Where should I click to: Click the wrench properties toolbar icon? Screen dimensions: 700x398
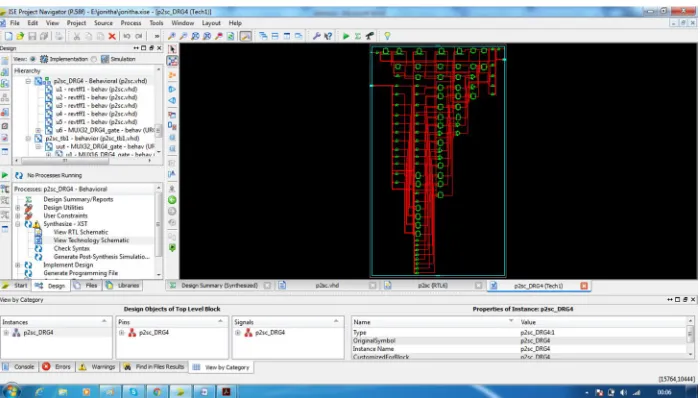click(317, 36)
